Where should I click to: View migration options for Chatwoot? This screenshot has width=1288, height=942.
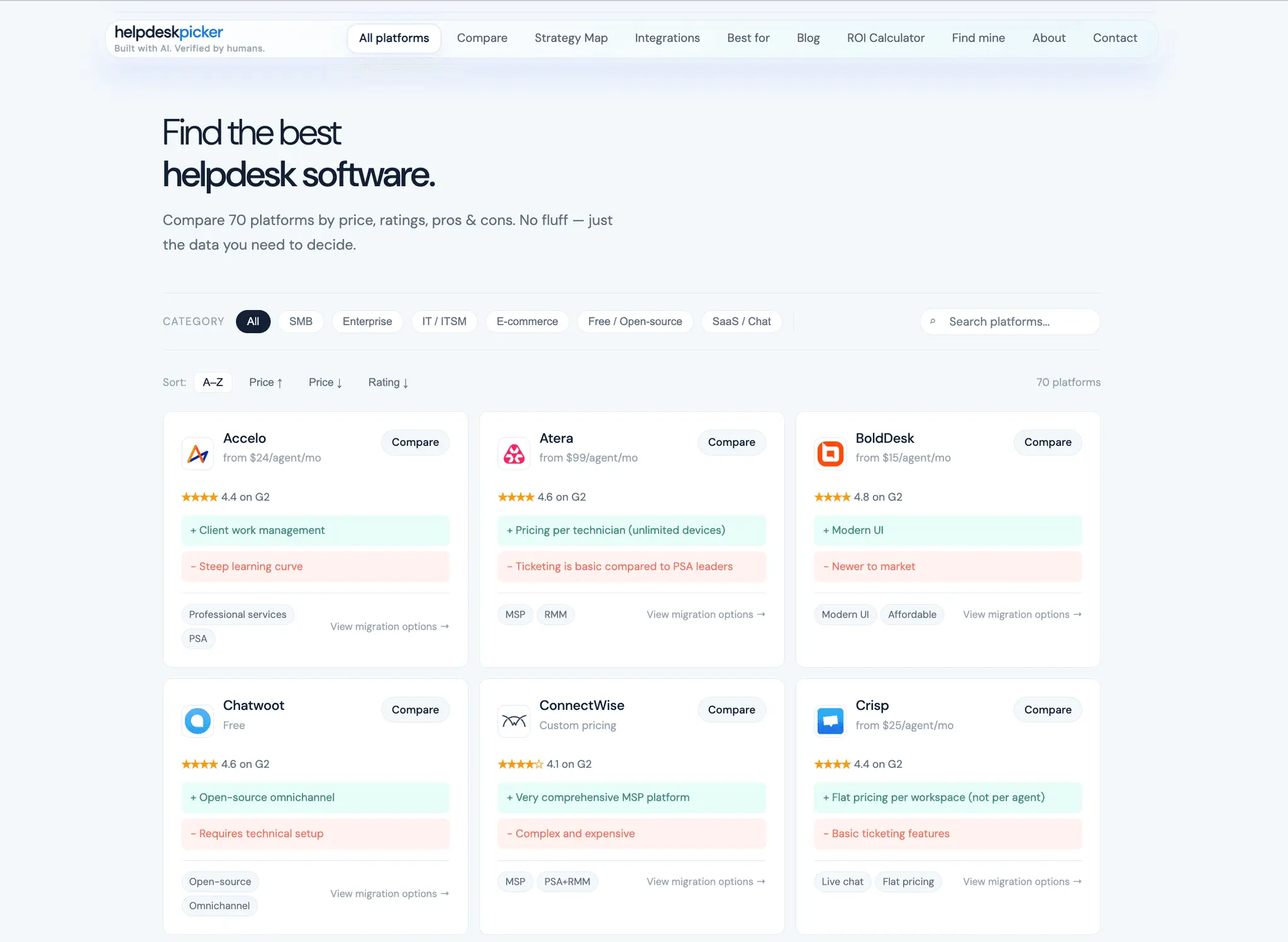(x=390, y=894)
